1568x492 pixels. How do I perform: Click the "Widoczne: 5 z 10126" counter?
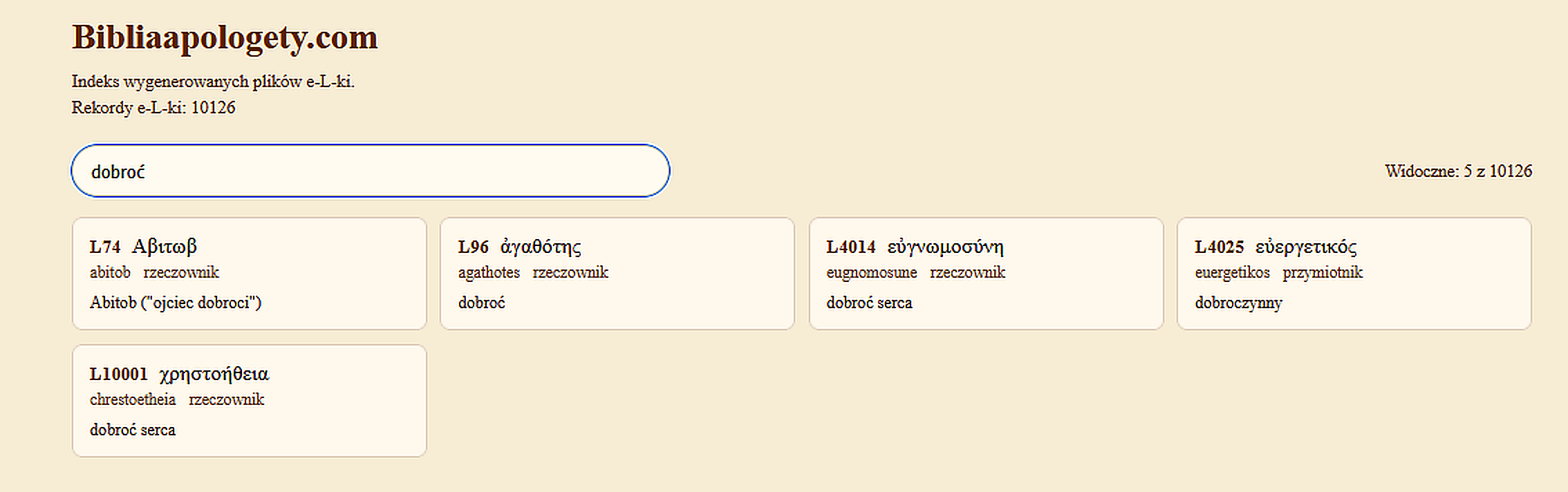coord(1458,171)
